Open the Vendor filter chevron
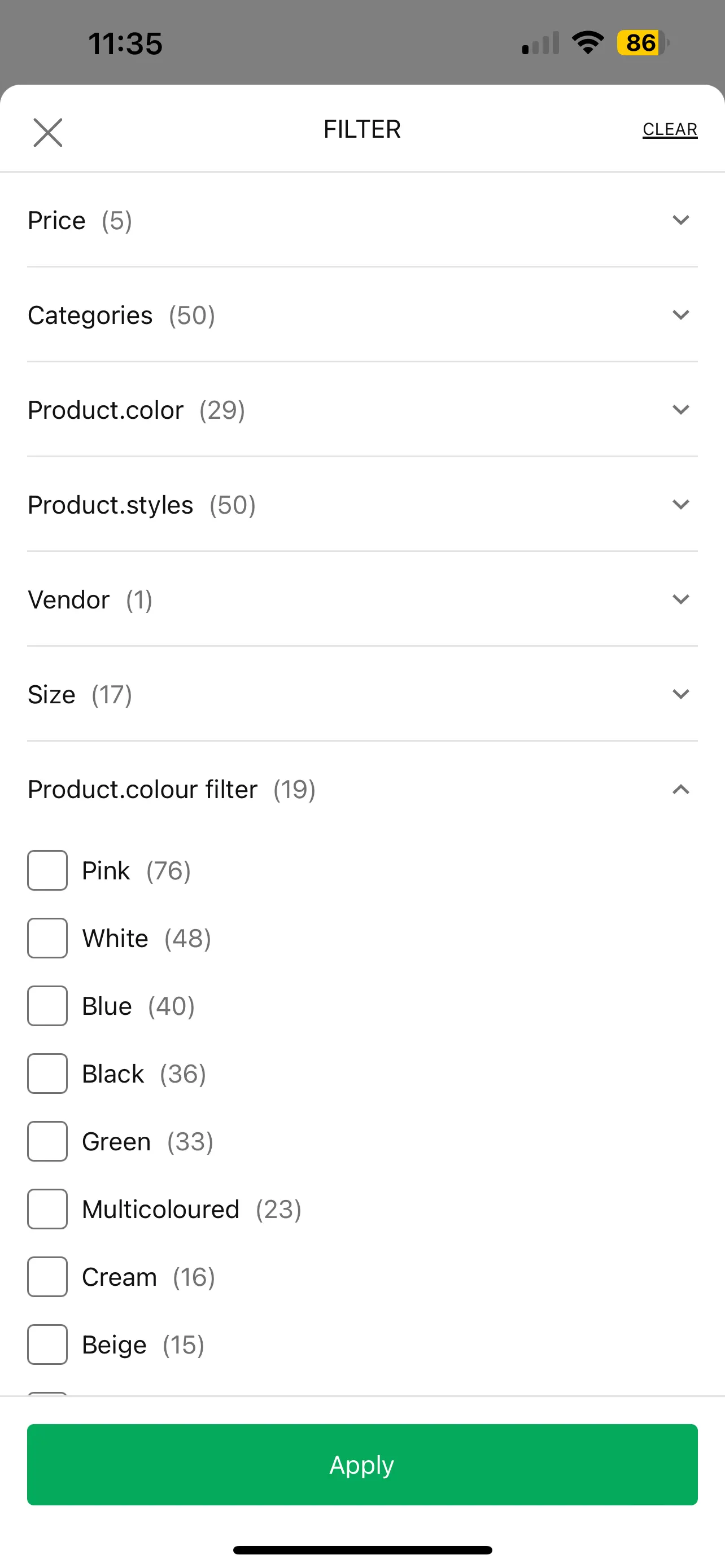Image resolution: width=725 pixels, height=1568 pixels. pyautogui.click(x=680, y=599)
